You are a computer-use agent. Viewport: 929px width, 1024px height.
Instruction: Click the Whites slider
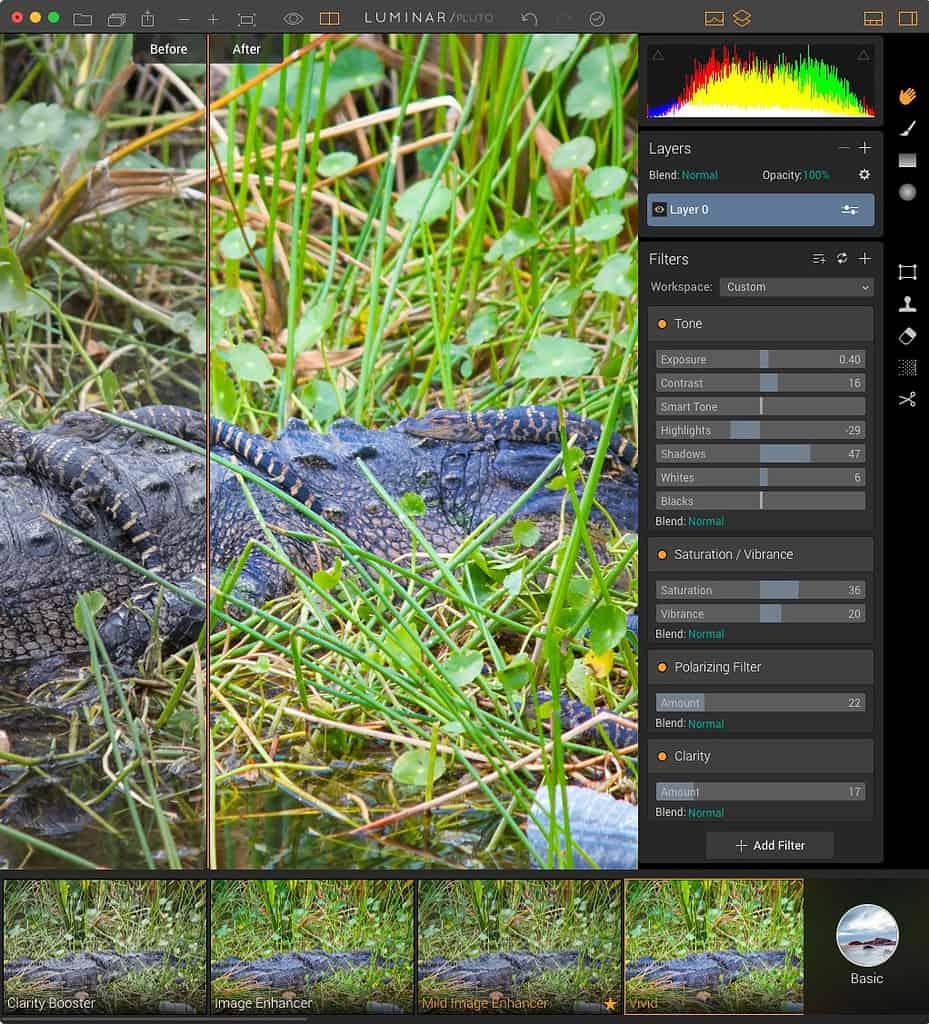tap(761, 477)
